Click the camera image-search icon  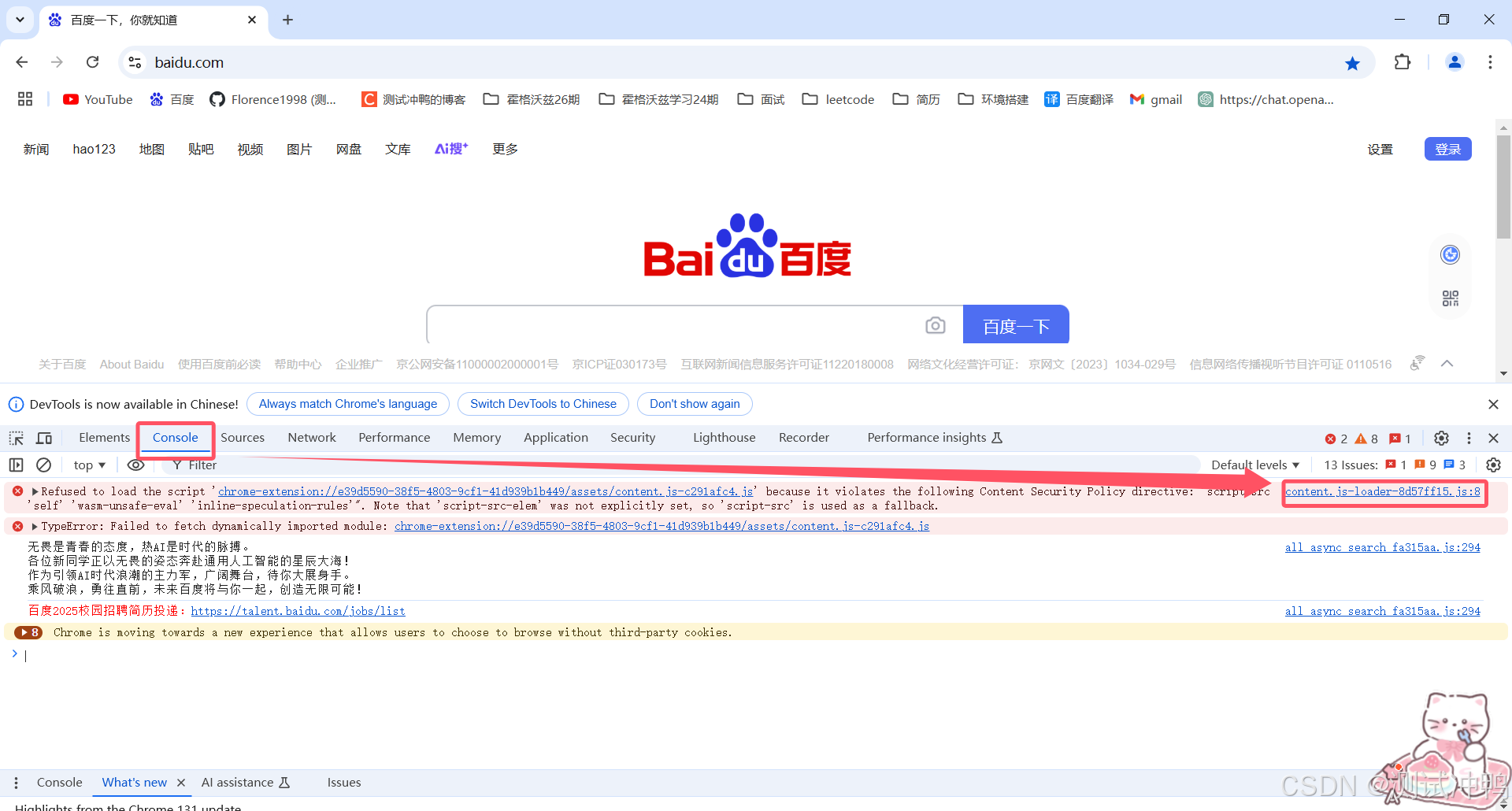935,325
